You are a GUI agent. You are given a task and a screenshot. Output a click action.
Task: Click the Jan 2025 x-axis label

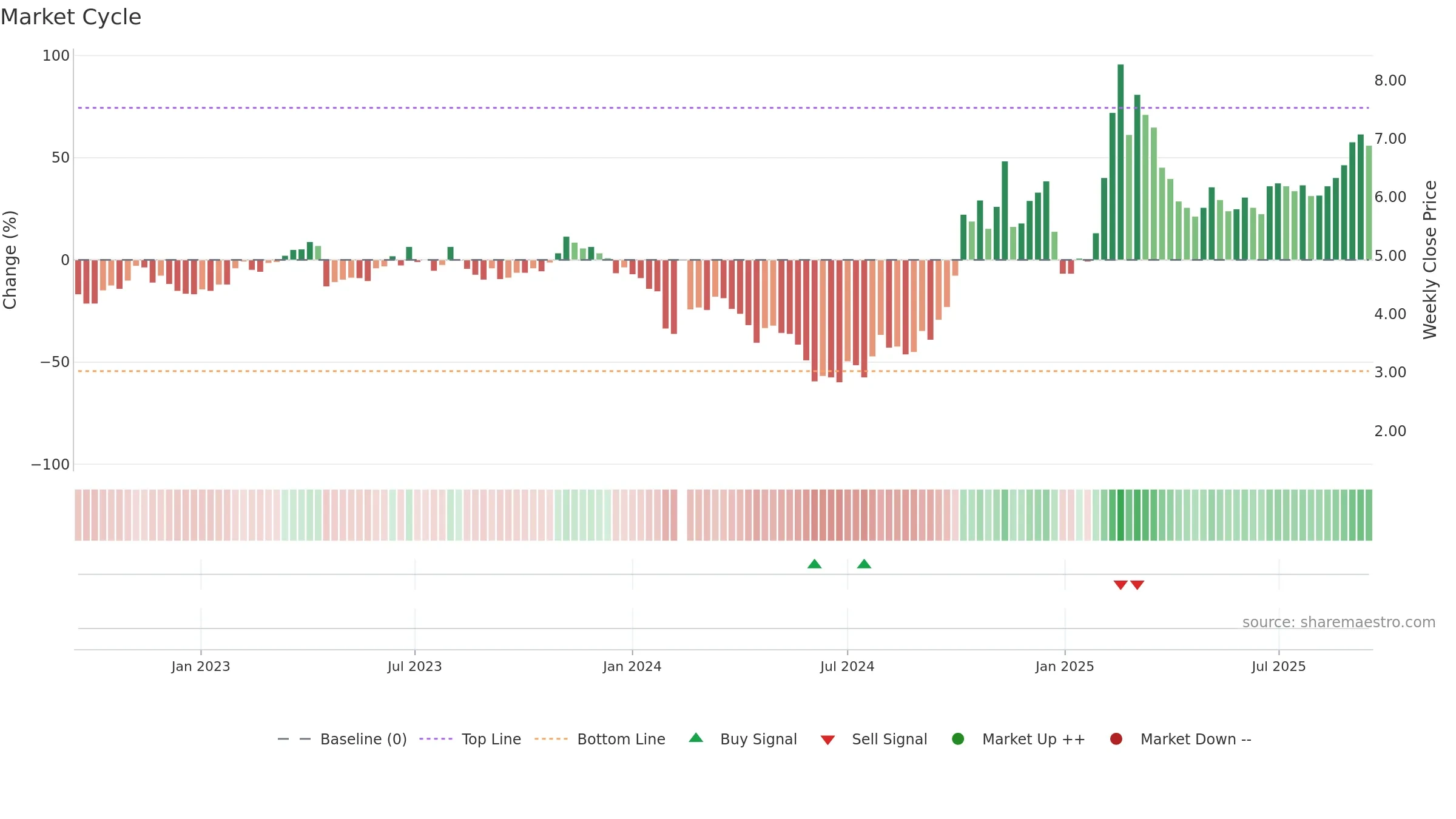click(1065, 666)
